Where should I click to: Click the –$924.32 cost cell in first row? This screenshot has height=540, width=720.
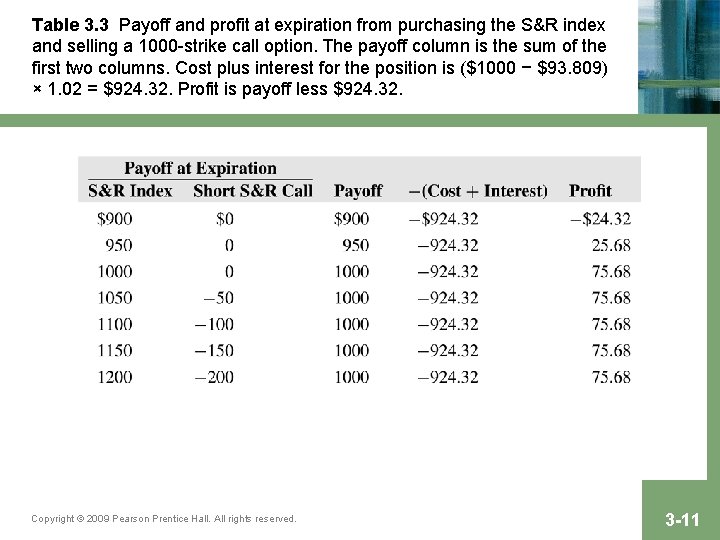(x=444, y=219)
